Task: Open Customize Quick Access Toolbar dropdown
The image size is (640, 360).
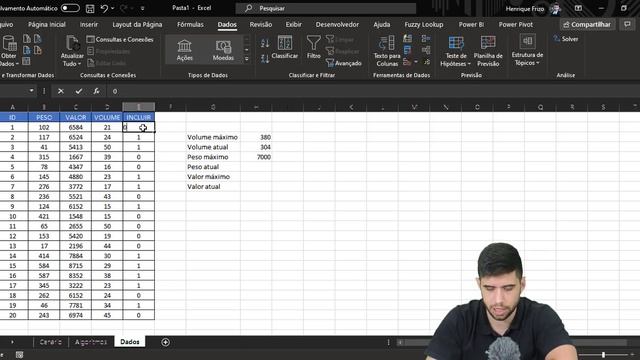Action: pos(142,8)
